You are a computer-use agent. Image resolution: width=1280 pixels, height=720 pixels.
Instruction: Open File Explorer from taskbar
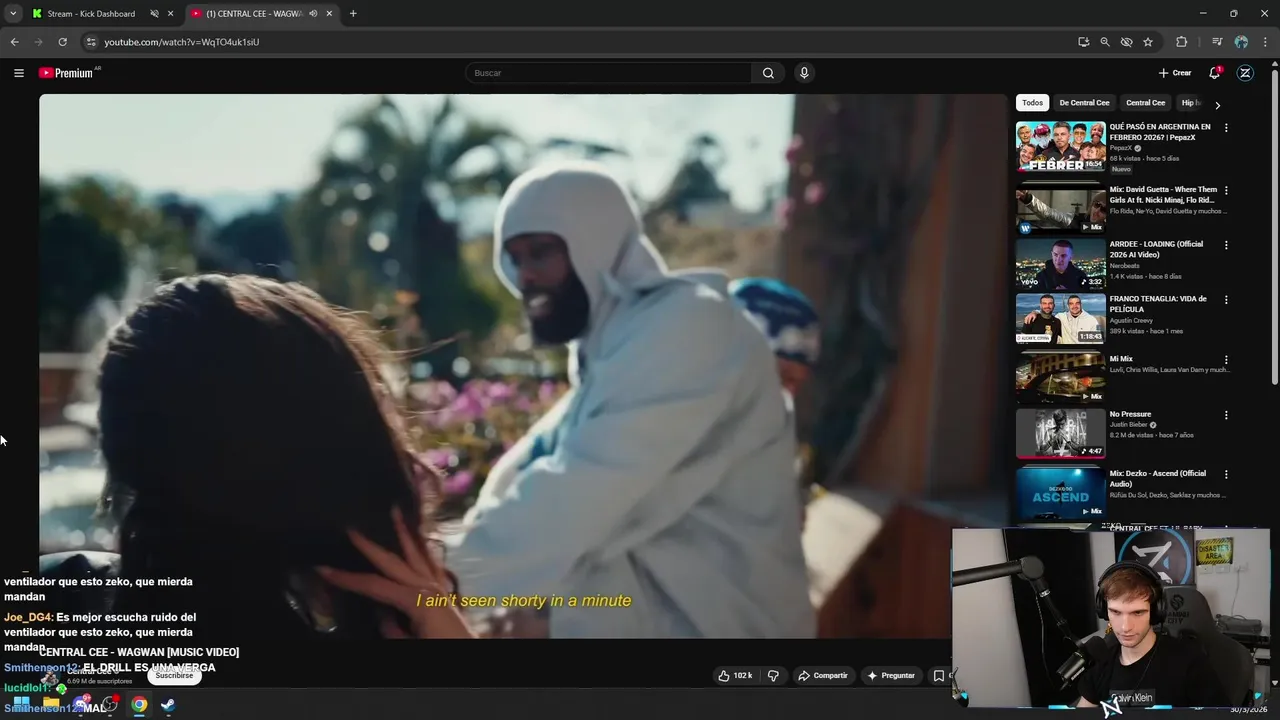(x=51, y=704)
